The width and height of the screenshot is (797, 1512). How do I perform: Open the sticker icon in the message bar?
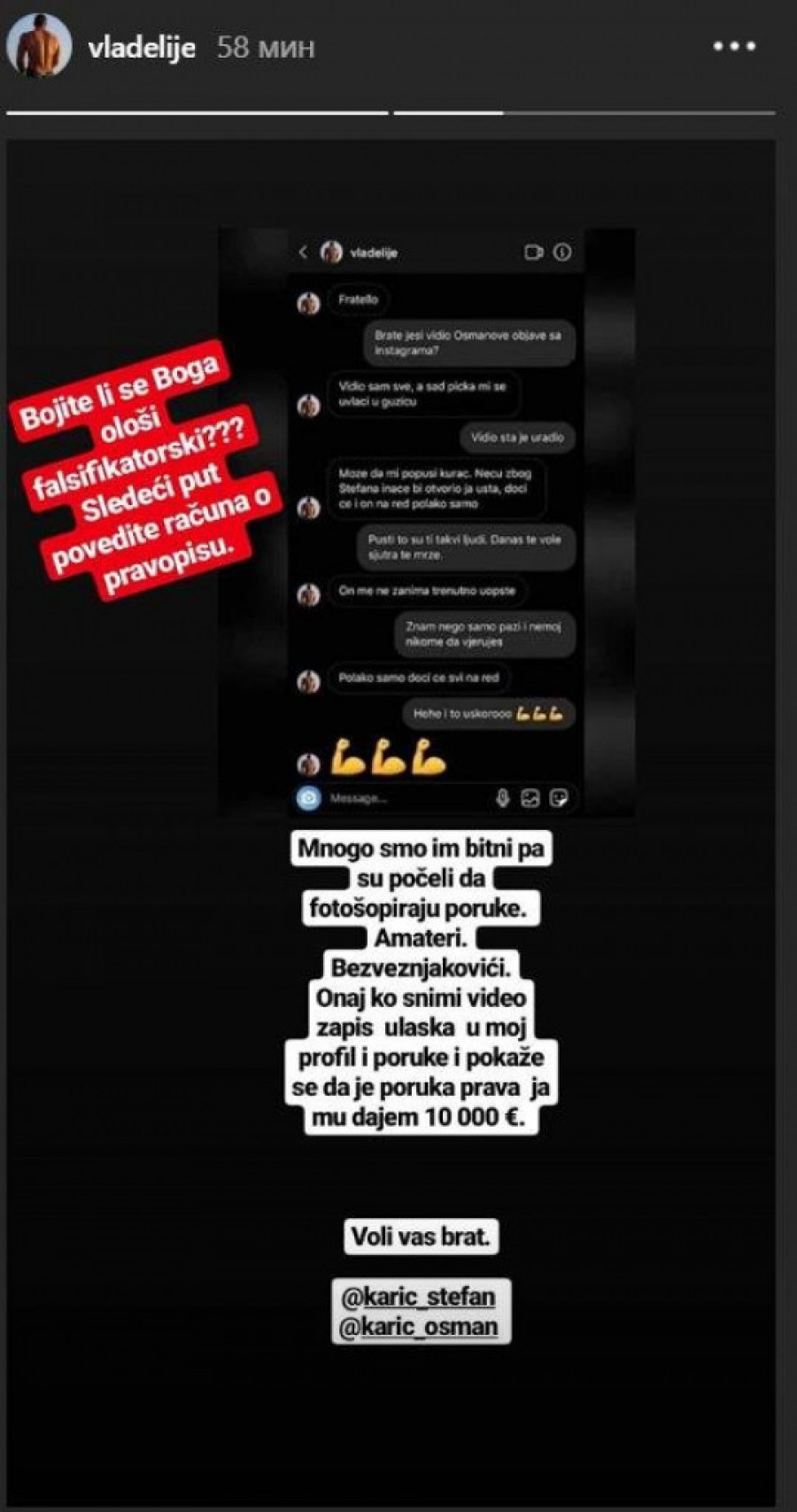click(559, 798)
